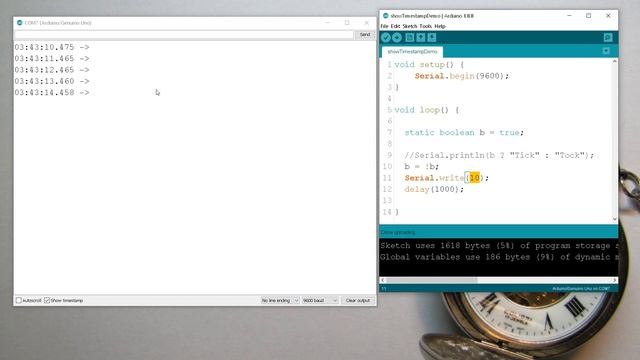Image resolution: width=640 pixels, height=360 pixels.
Task: Select the showTimestampDemo tab
Action: point(412,51)
